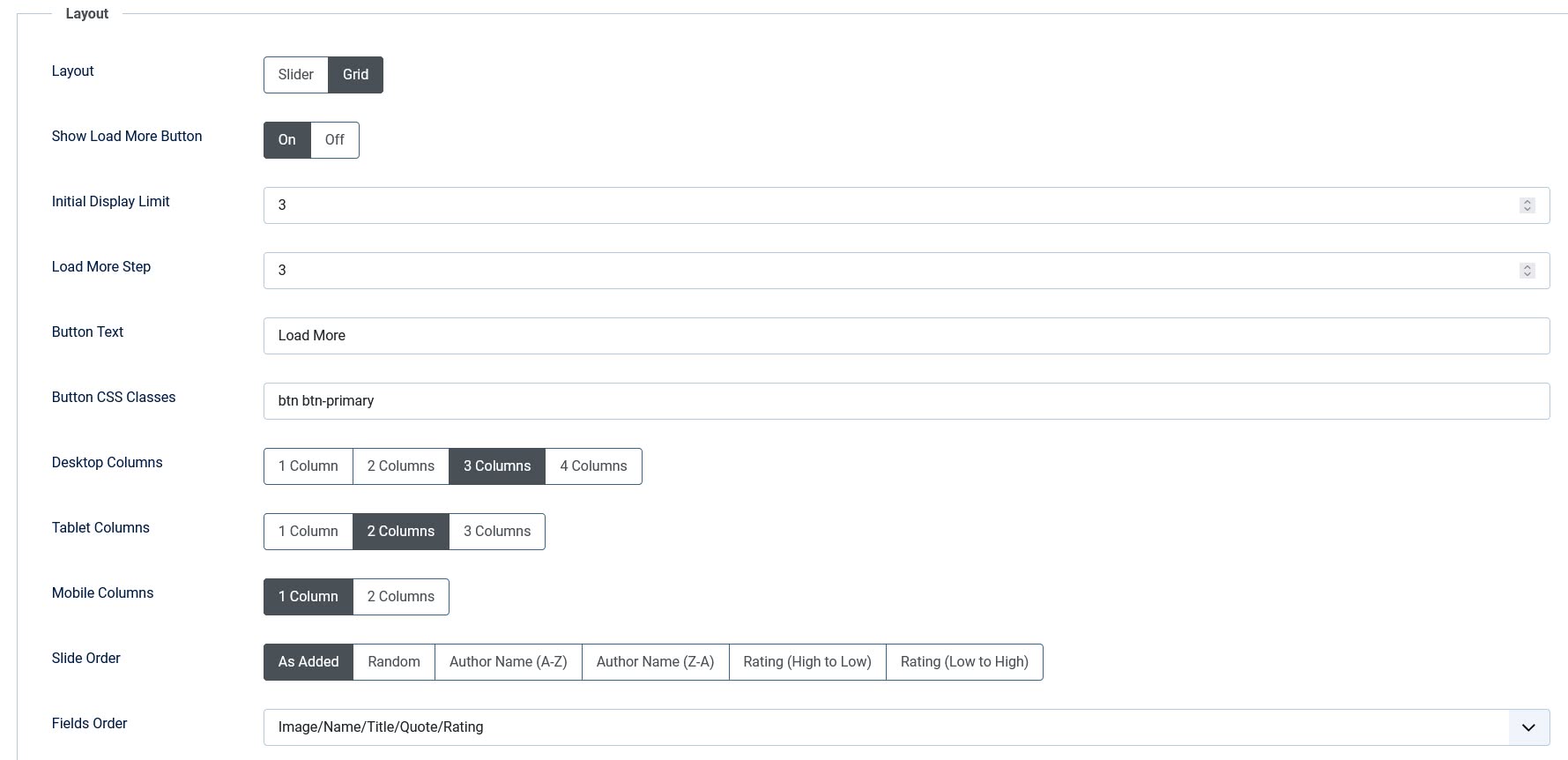This screenshot has width=1568, height=760.
Task: Switch layout to Slider
Action: pyautogui.click(x=295, y=75)
